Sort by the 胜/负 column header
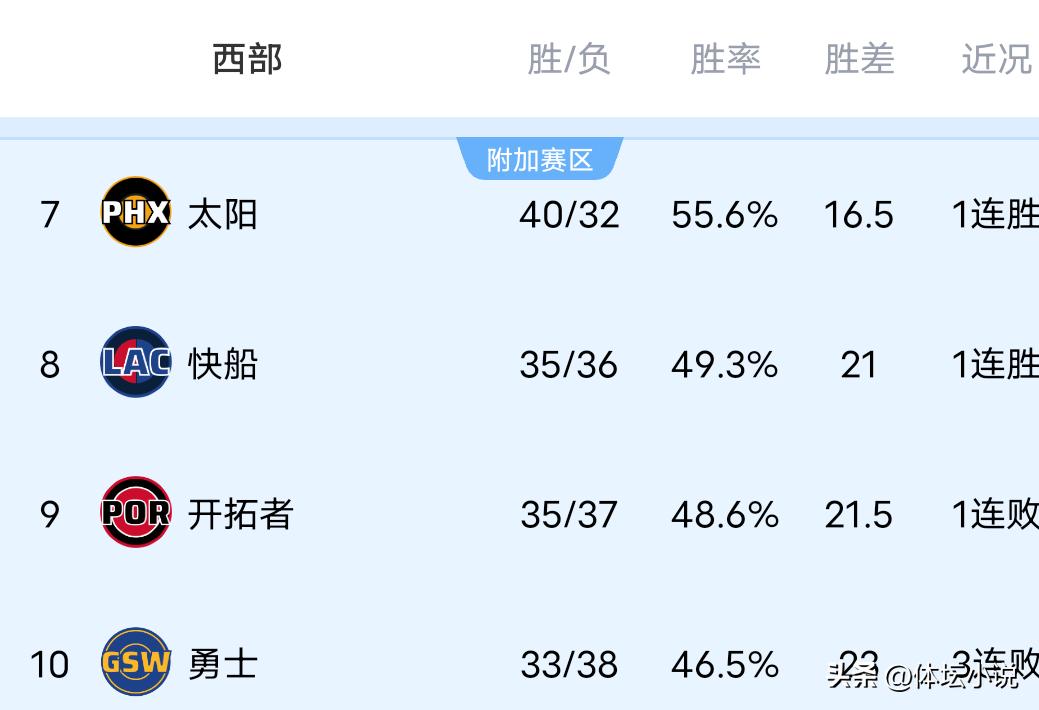The width and height of the screenshot is (1039, 710). coord(568,60)
